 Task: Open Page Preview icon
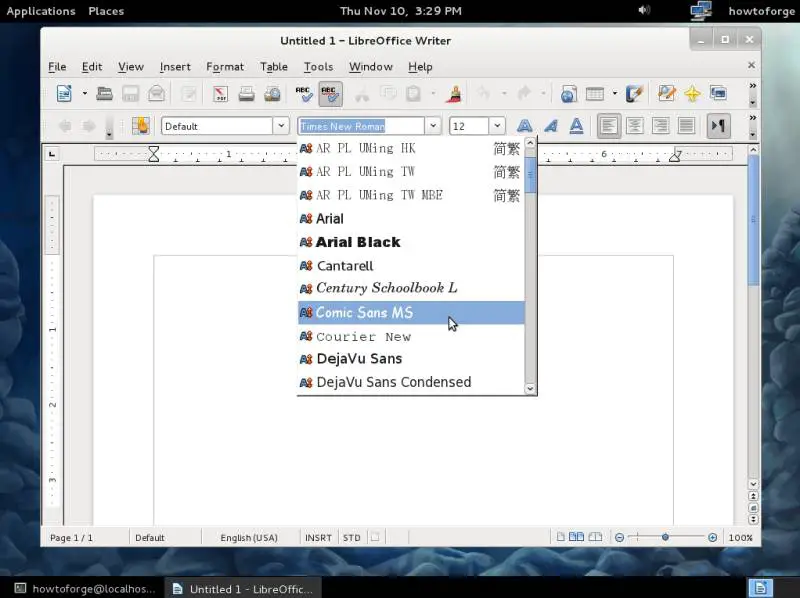click(x=272, y=93)
